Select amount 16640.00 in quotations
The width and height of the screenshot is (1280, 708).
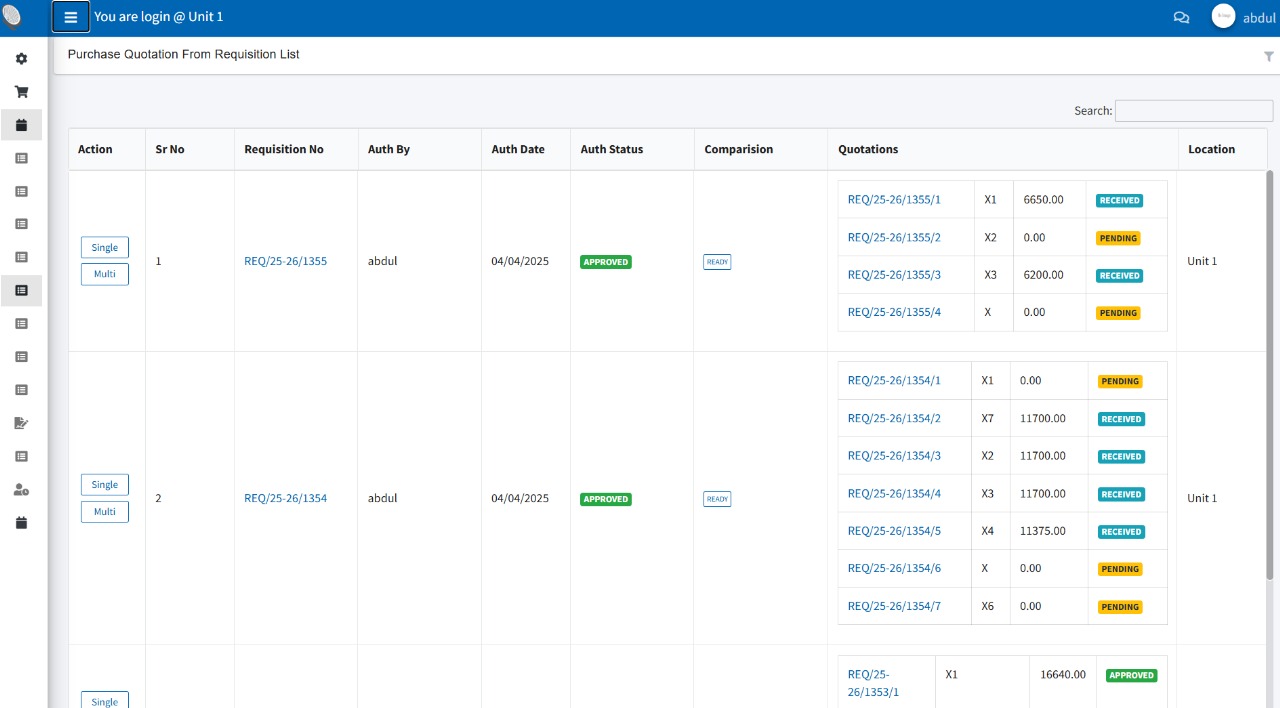[x=1063, y=674]
